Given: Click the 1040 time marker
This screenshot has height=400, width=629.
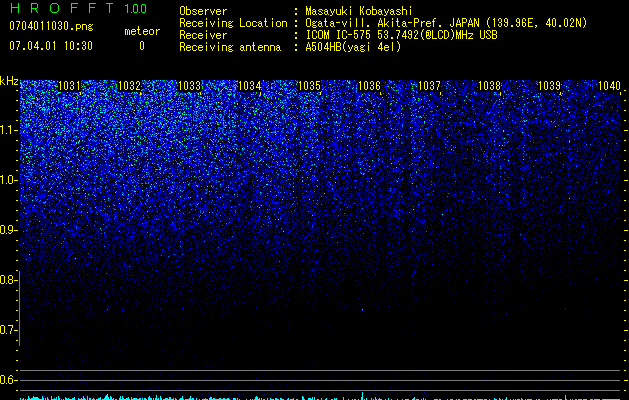Looking at the screenshot, I should (x=610, y=86).
